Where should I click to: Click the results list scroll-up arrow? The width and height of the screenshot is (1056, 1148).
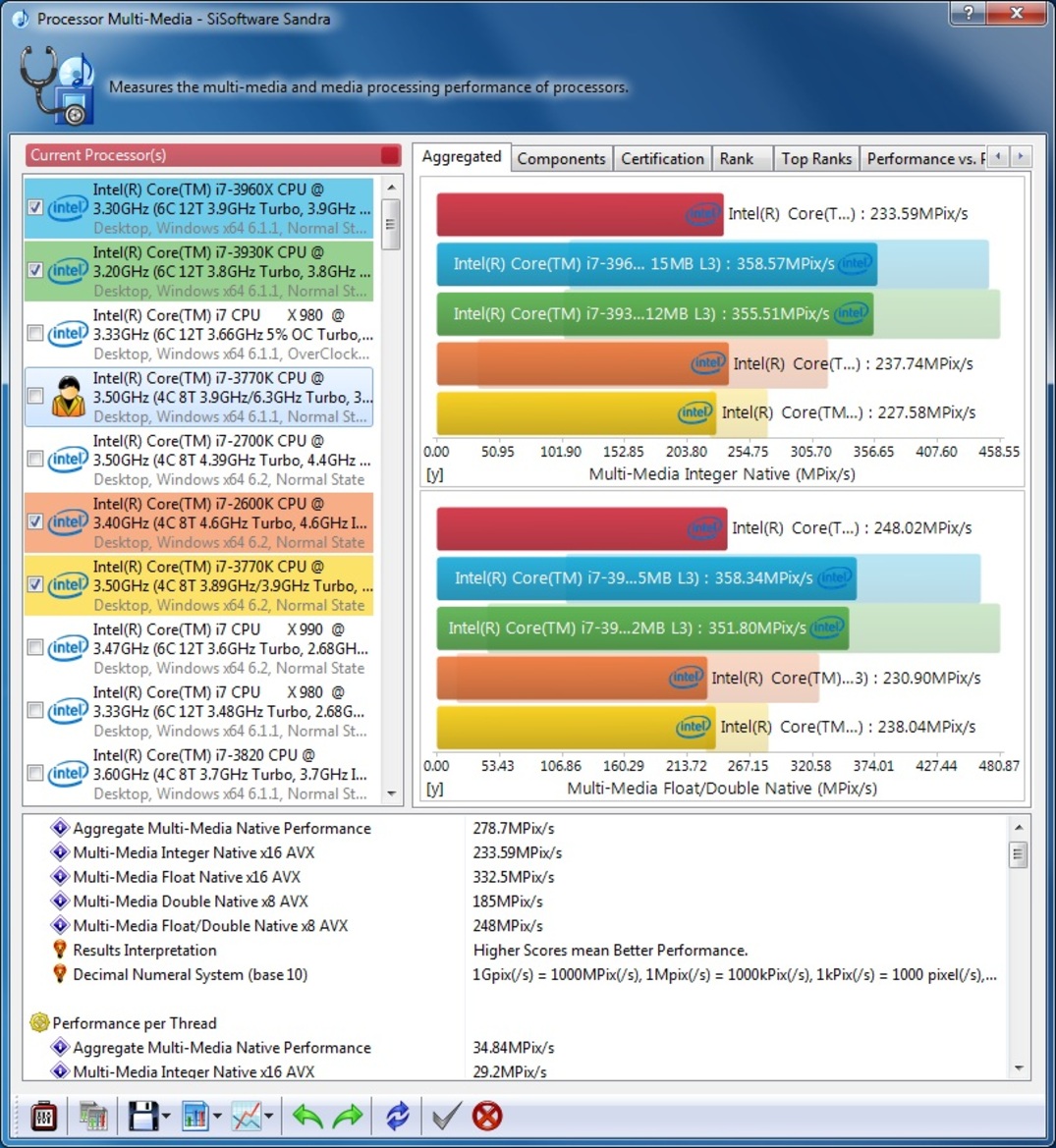coord(1019,827)
